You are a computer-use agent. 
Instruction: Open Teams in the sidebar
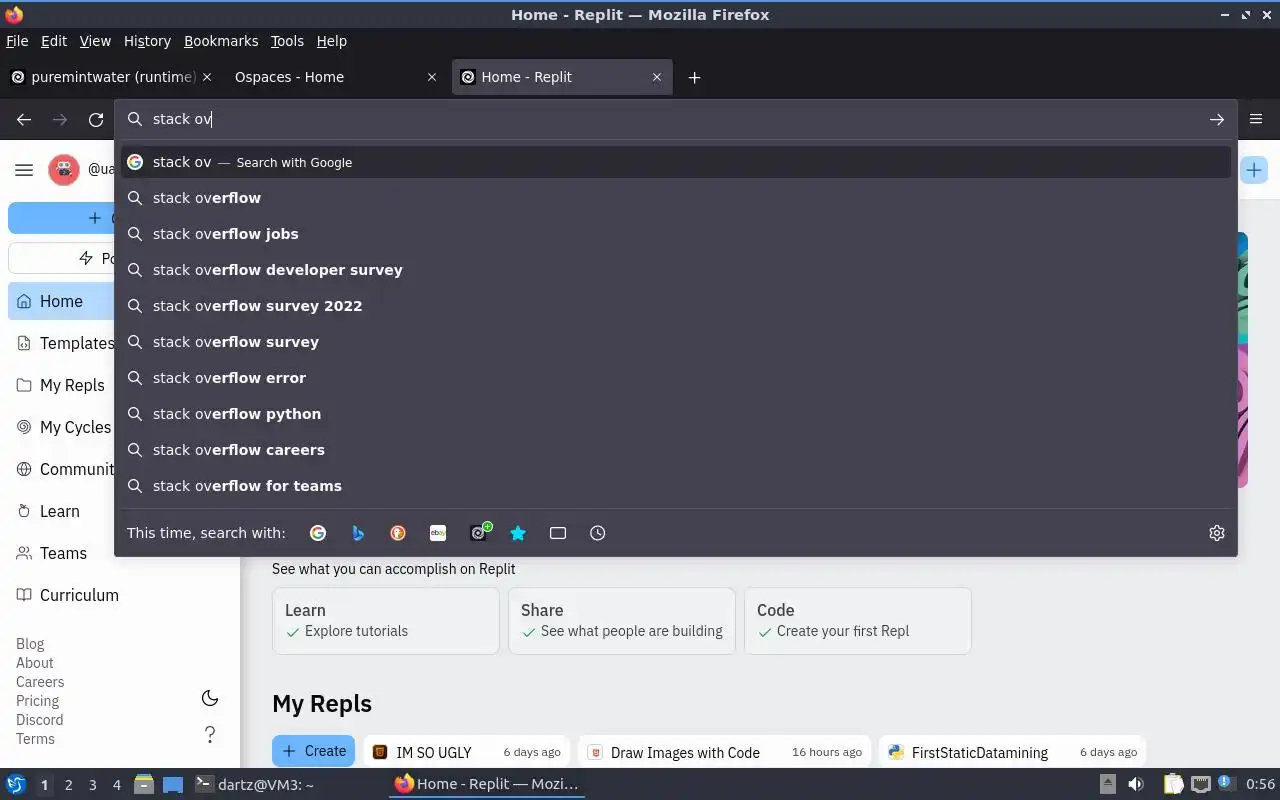pyautogui.click(x=62, y=553)
